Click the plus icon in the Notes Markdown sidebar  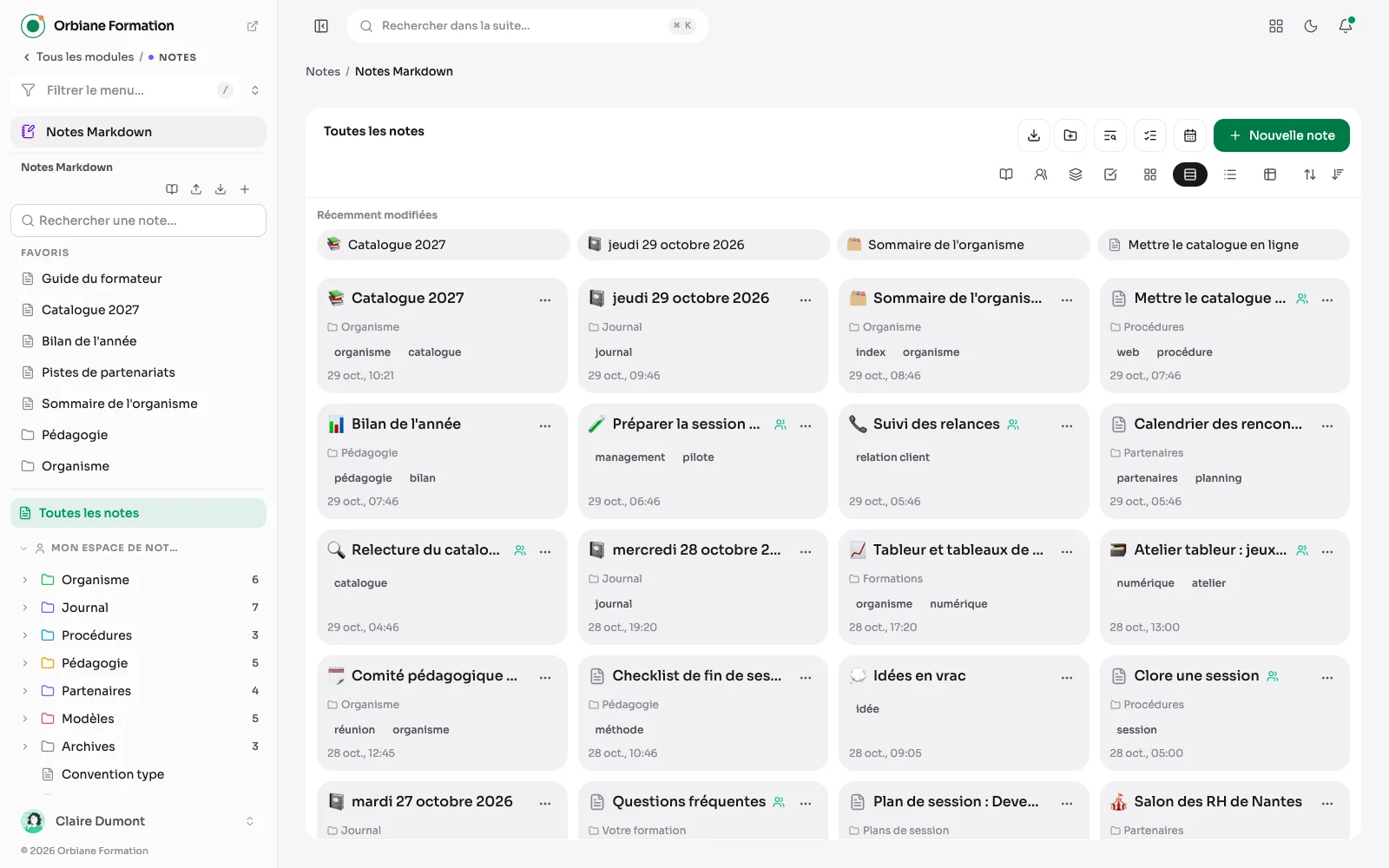pos(245,189)
